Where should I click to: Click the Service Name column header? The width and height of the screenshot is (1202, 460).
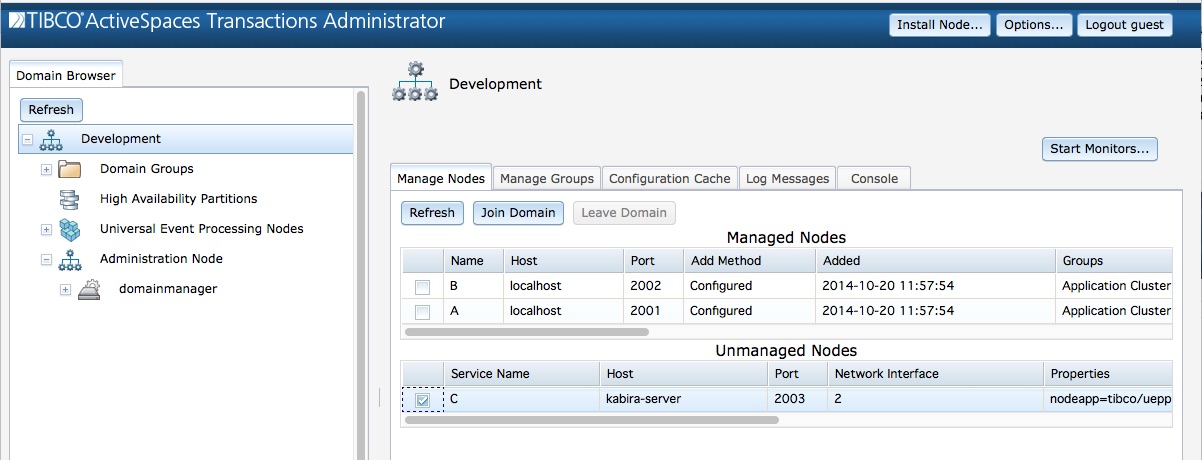click(521, 373)
